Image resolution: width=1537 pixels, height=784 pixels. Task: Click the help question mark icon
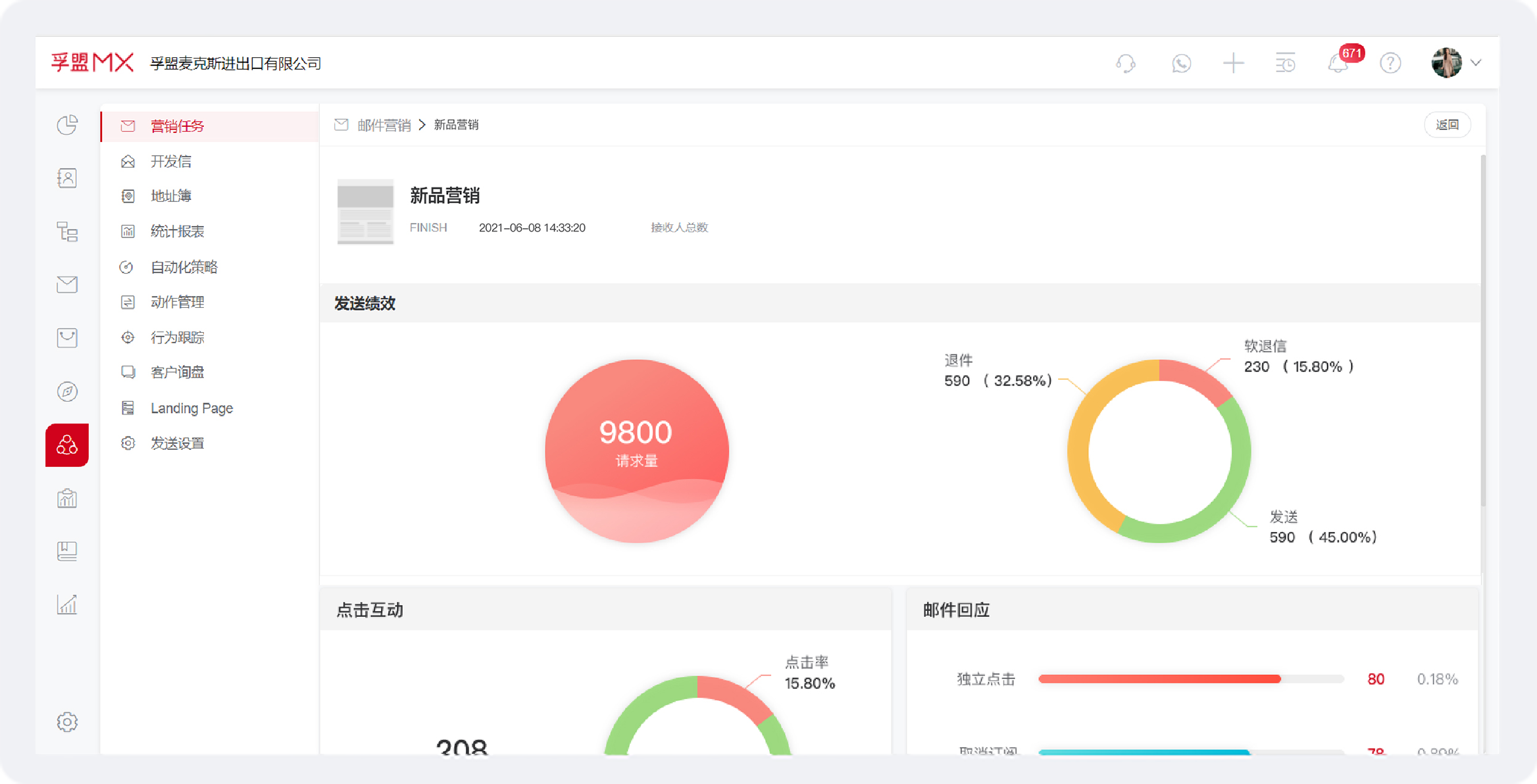coord(1390,63)
